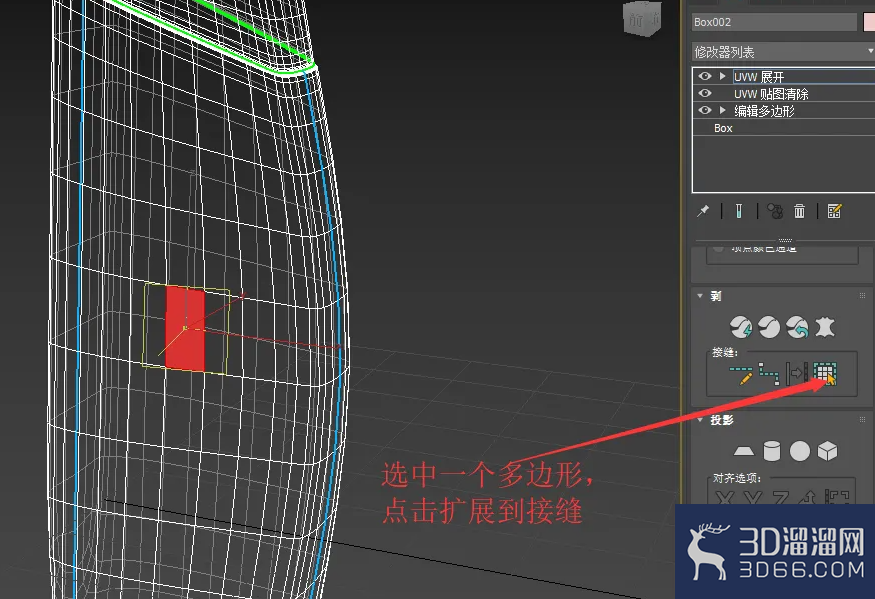Toggle eye icon for UVW 展开 modifier
875x599 pixels.
coord(705,76)
